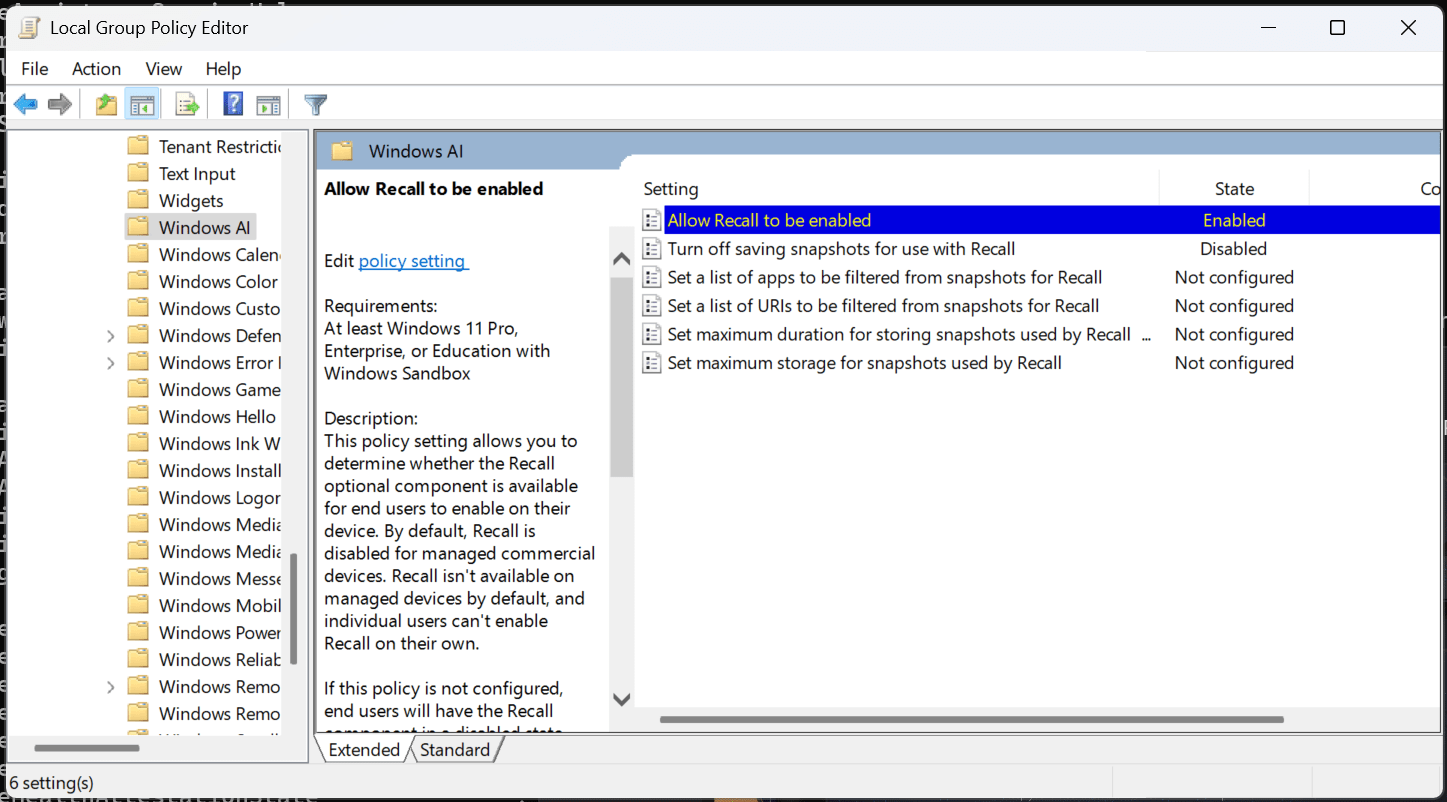1447x802 pixels.
Task: Click the 'policy setting' edit link
Action: pos(412,261)
